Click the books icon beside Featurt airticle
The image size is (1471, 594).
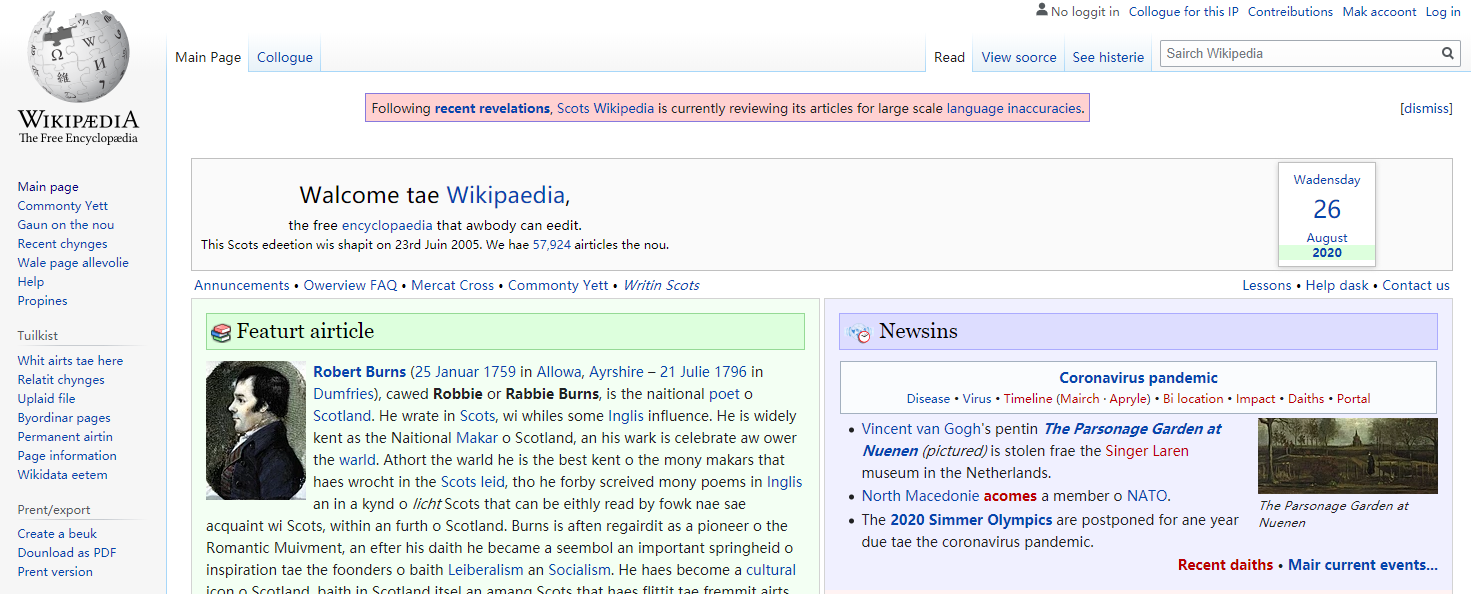(x=221, y=332)
